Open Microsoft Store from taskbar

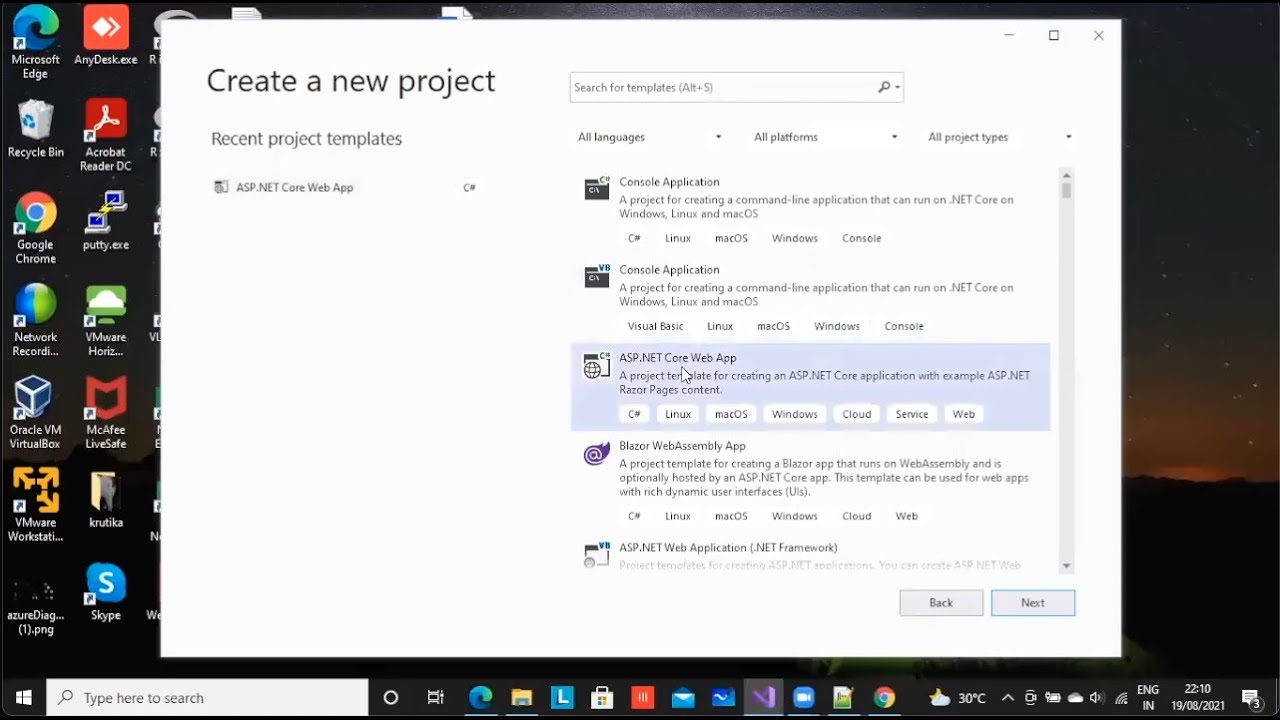click(602, 698)
